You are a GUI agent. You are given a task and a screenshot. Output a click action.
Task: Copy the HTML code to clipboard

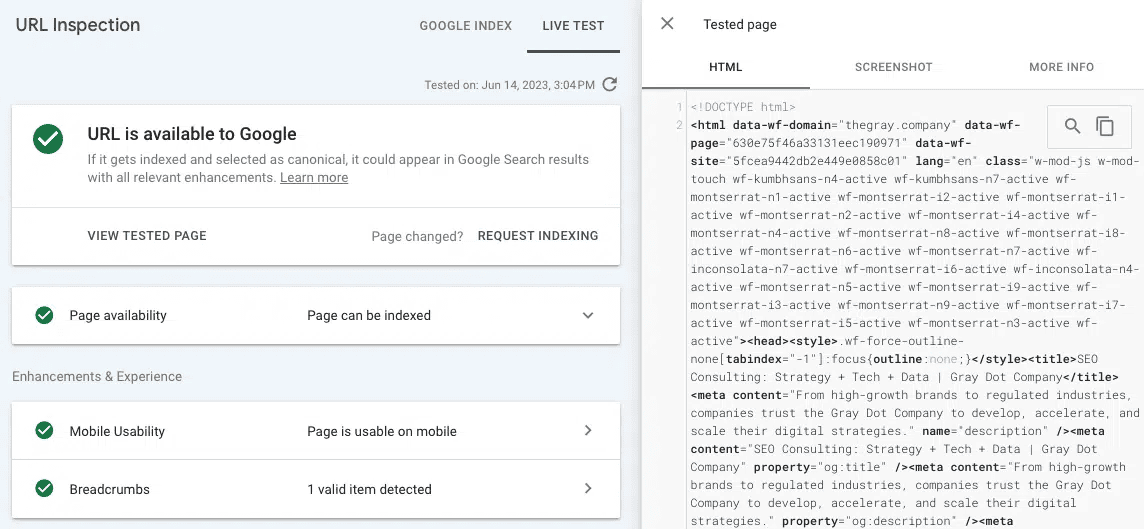(1105, 126)
